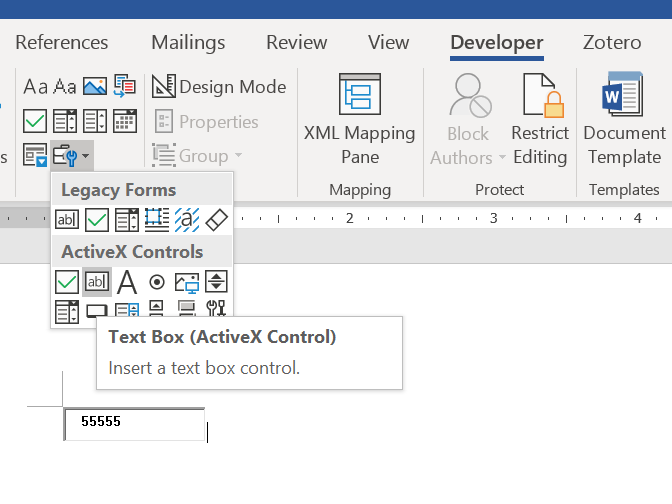This screenshot has height=504, width=672.
Task: Insert Building Block Gallery Content Control
Action: pyautogui.click(x=124, y=87)
